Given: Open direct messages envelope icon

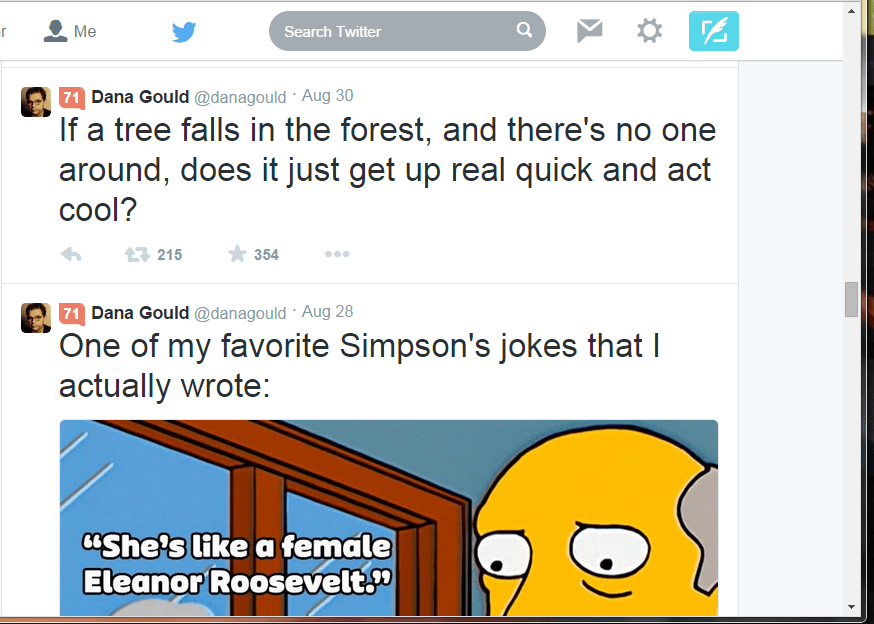Looking at the screenshot, I should click(x=590, y=32).
